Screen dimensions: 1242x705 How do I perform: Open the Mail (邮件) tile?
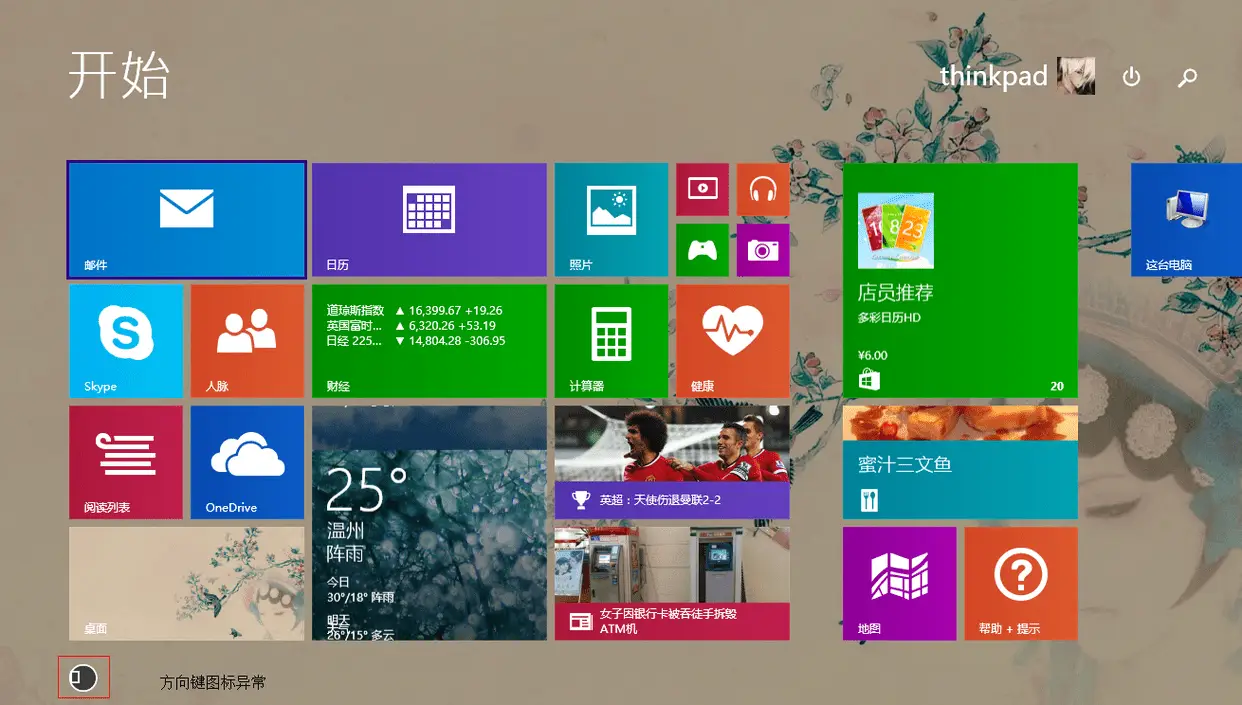point(185,219)
